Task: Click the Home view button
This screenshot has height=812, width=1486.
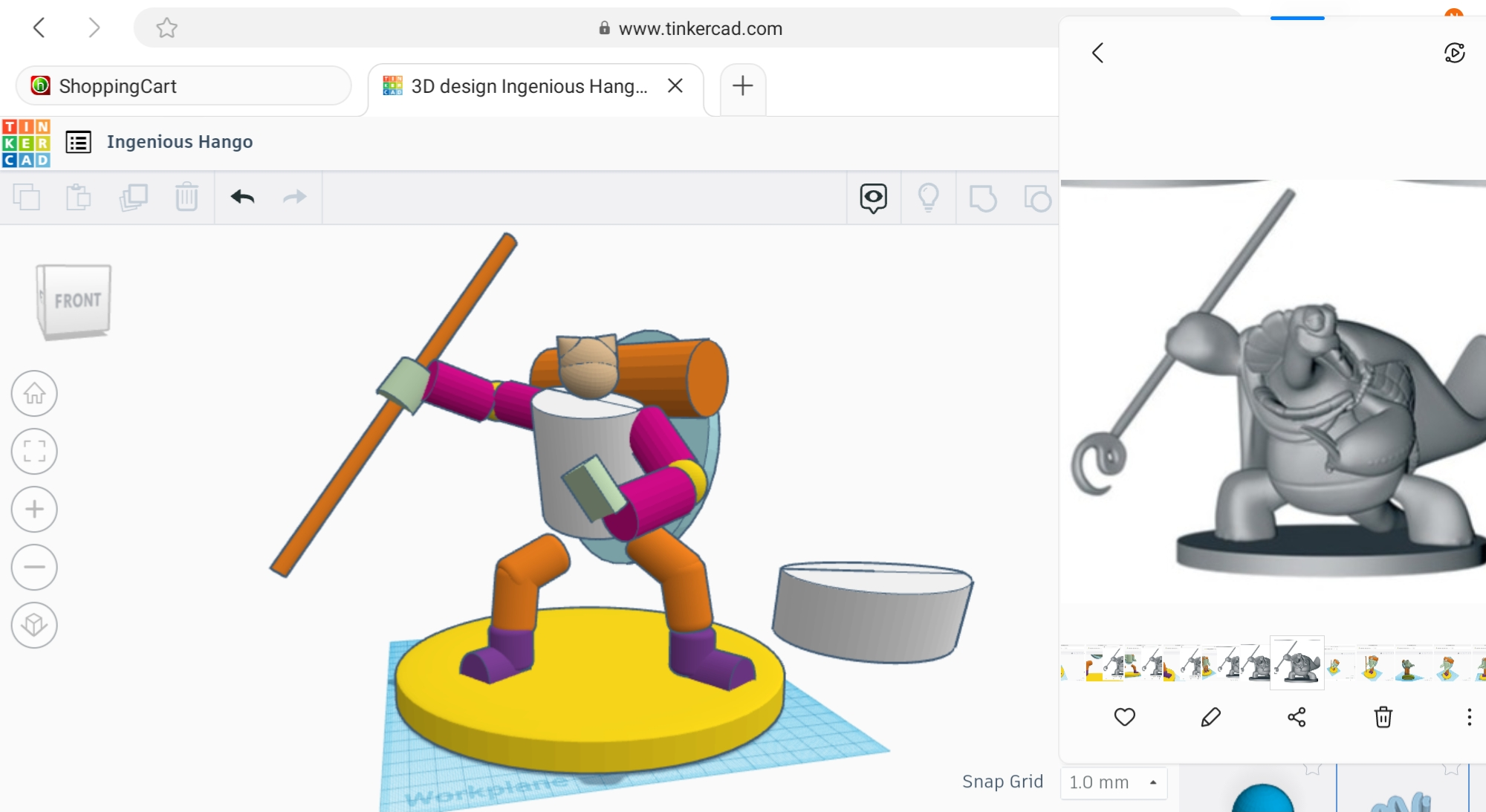Action: click(34, 393)
